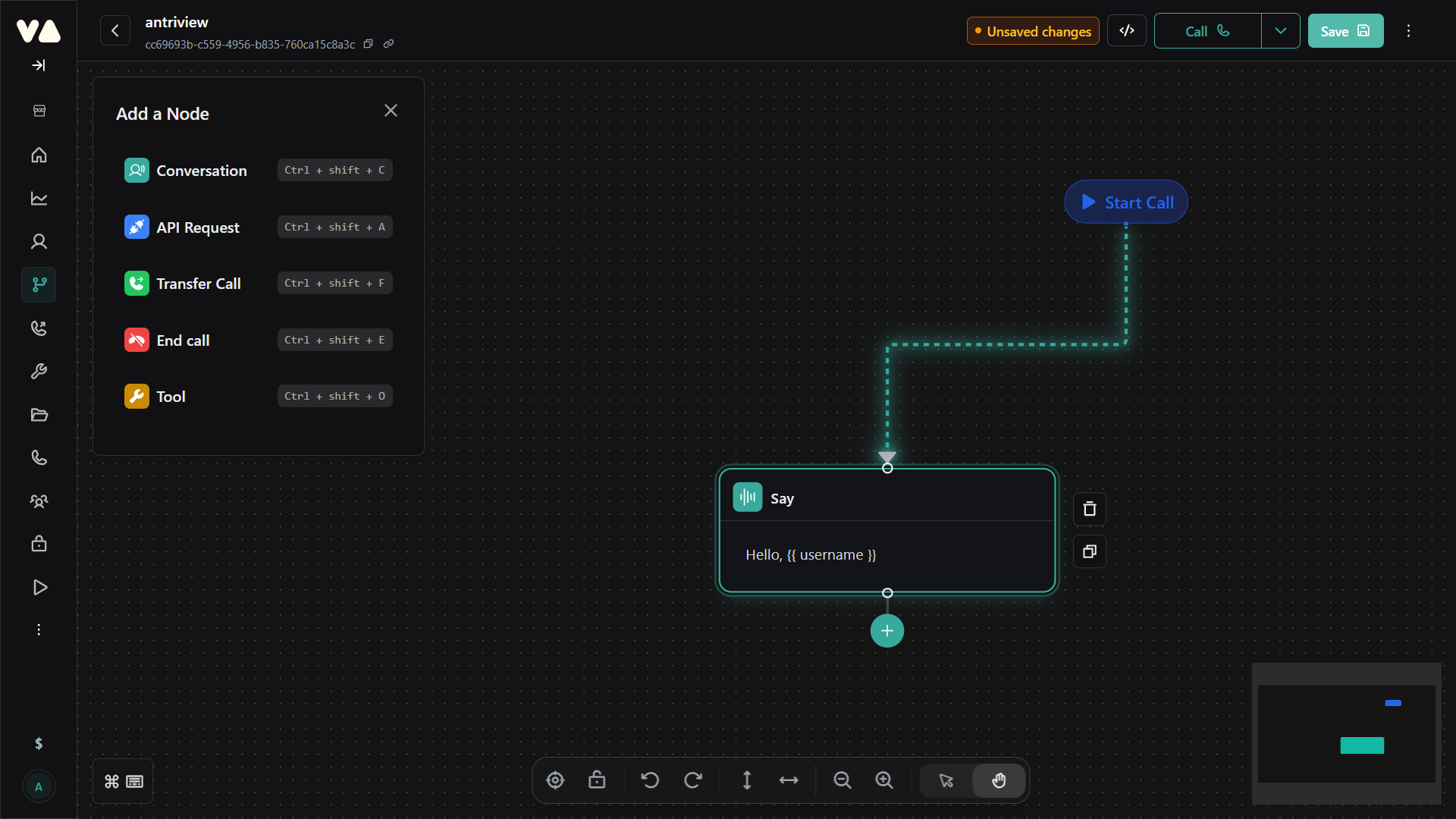Image resolution: width=1456 pixels, height=819 pixels.
Task: Click the undo icon in bottom toolbar
Action: click(650, 780)
